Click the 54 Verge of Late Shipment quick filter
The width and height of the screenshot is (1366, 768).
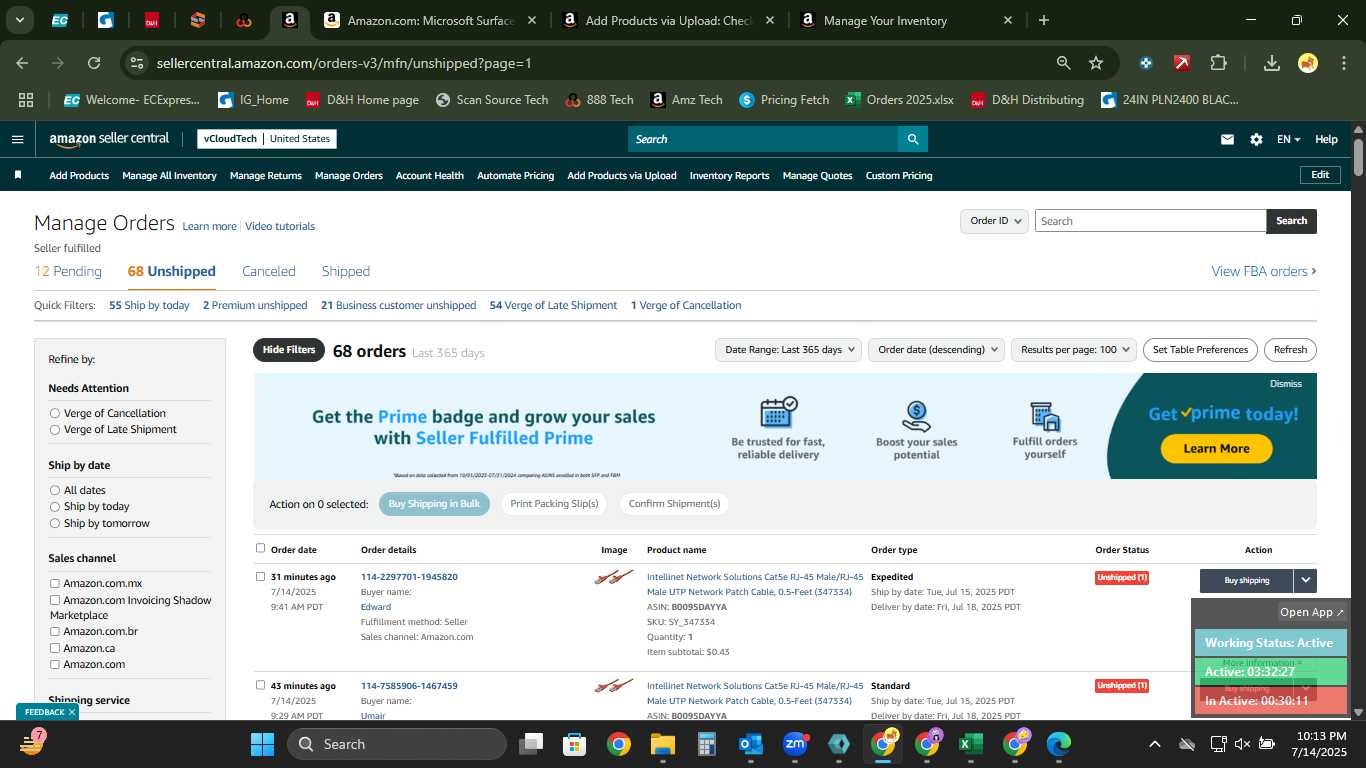(553, 305)
